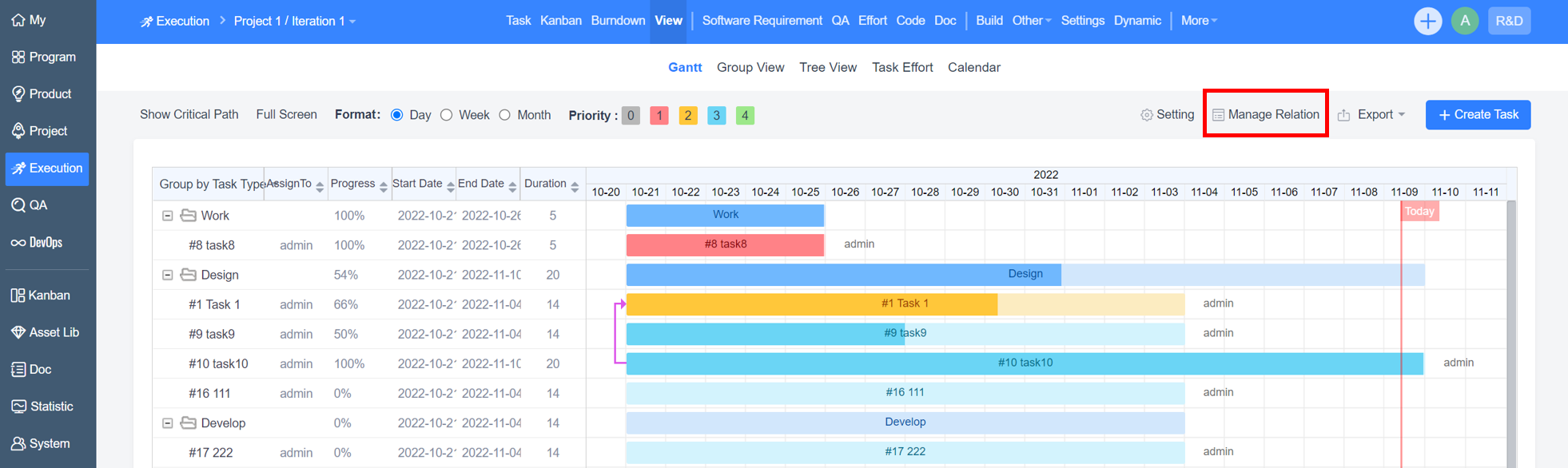The width and height of the screenshot is (1568, 468).
Task: Collapse the Design task group
Action: click(168, 275)
